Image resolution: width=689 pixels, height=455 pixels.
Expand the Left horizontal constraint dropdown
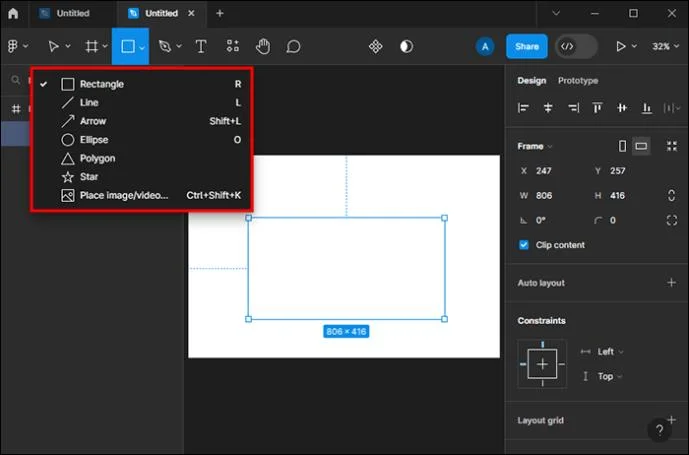click(610, 352)
